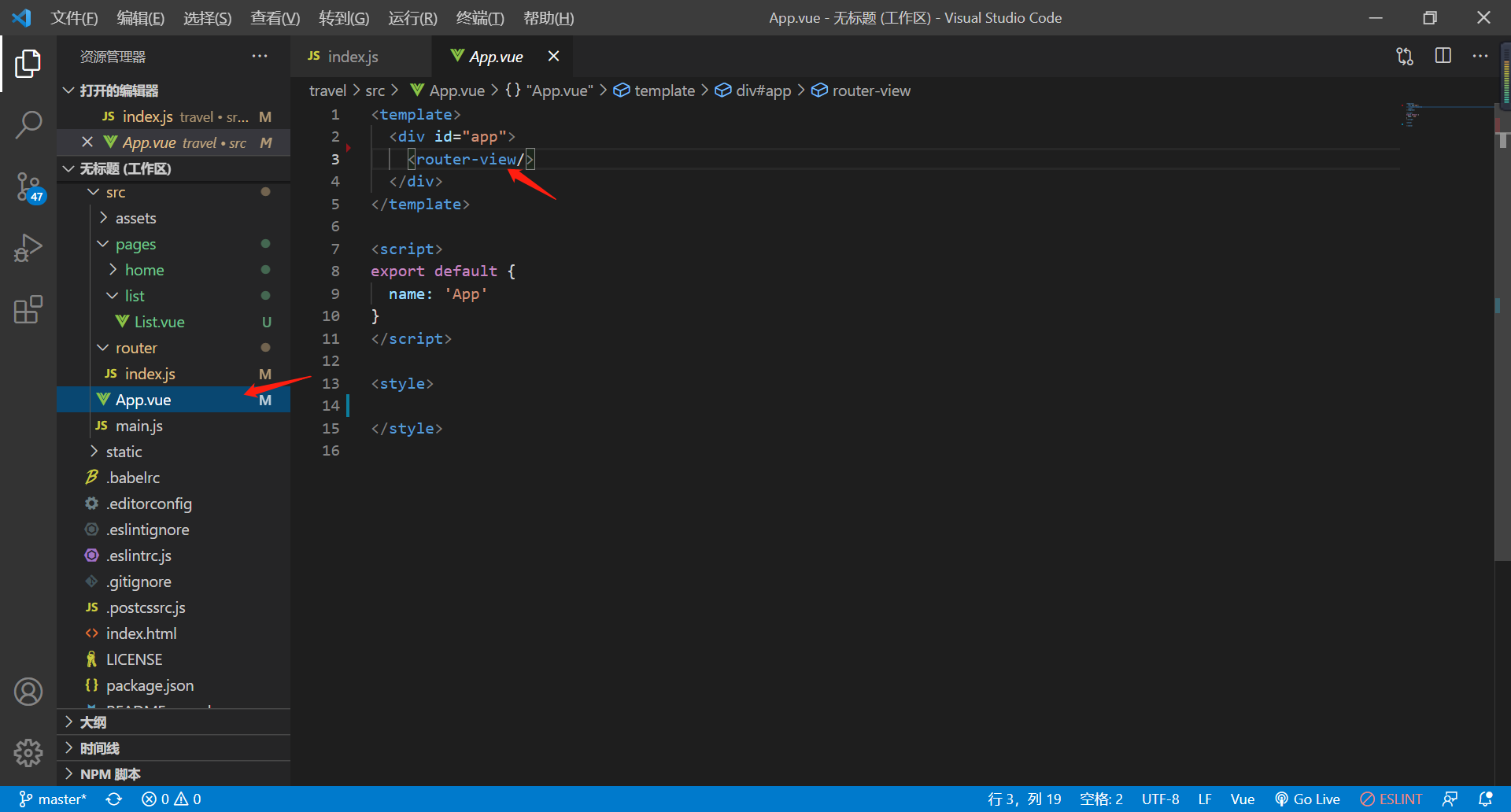The height and width of the screenshot is (812, 1511).
Task: Collapse the list folder
Action: point(173,296)
